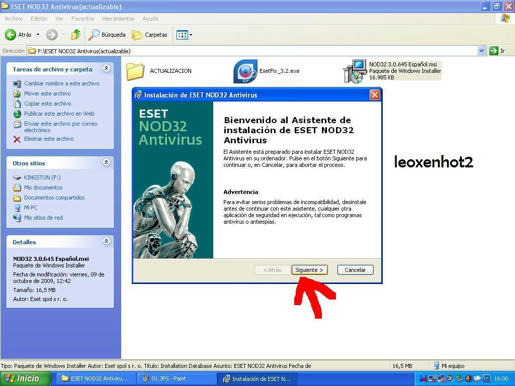Click Cambiar nombre a este archivo
Image resolution: width=515 pixels, height=386 pixels.
tap(62, 83)
